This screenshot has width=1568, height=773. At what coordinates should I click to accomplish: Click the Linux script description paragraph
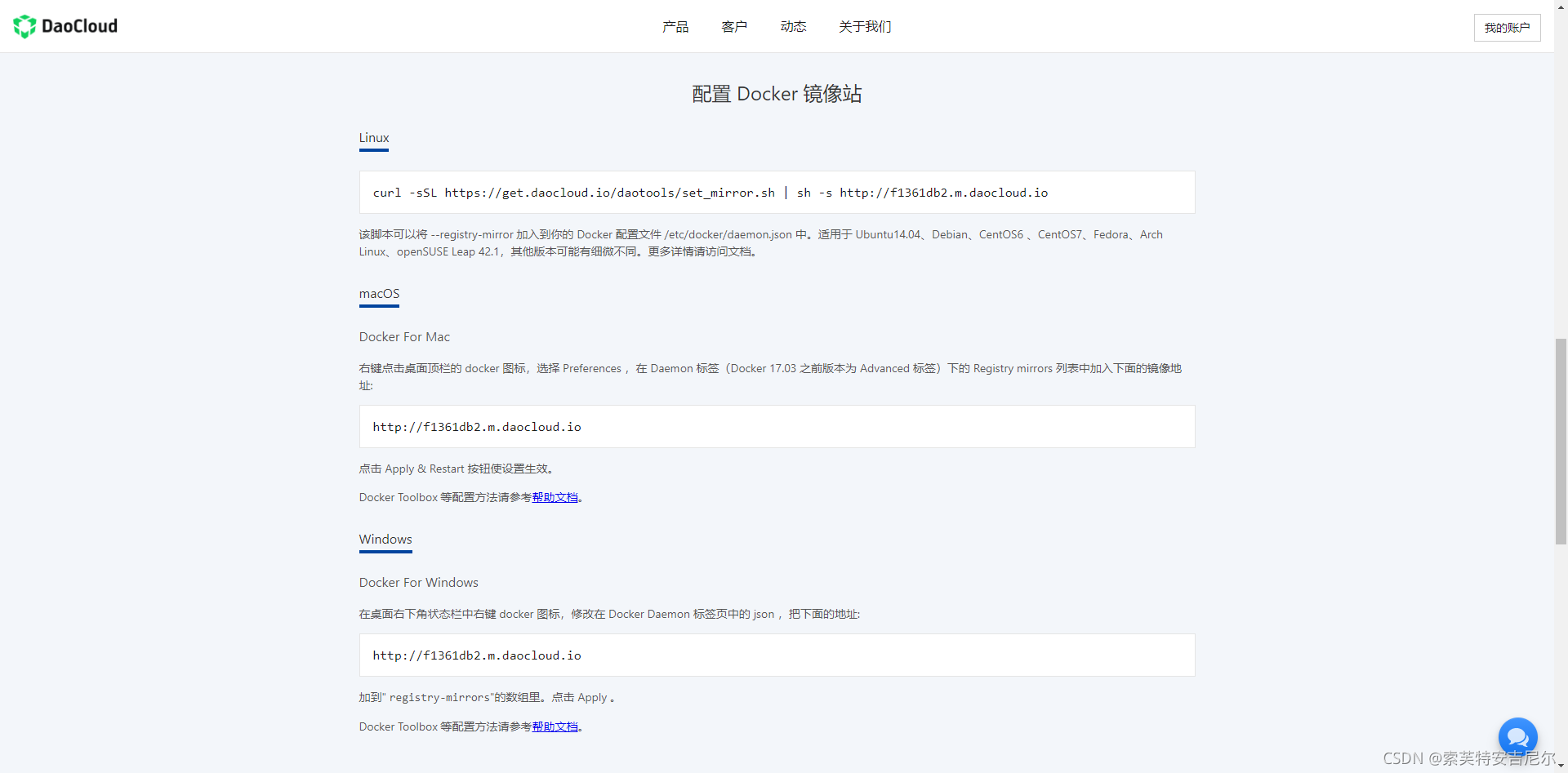click(761, 243)
